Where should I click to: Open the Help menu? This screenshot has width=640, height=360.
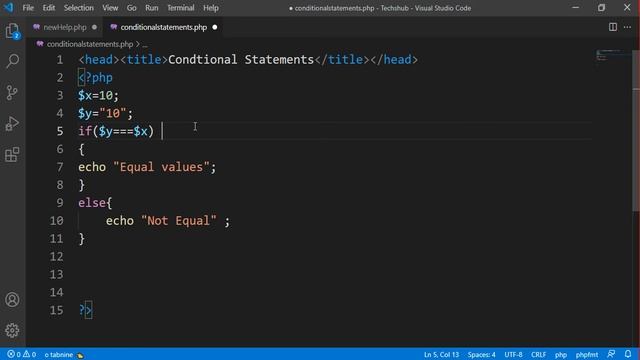coord(211,8)
